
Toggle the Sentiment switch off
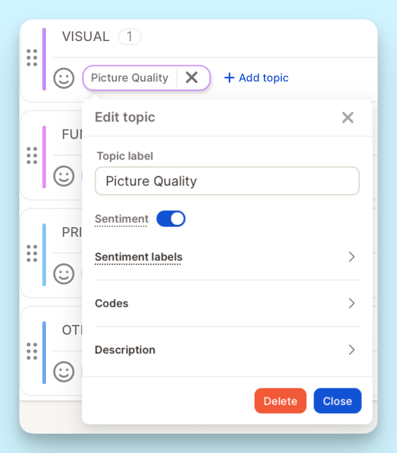171,219
